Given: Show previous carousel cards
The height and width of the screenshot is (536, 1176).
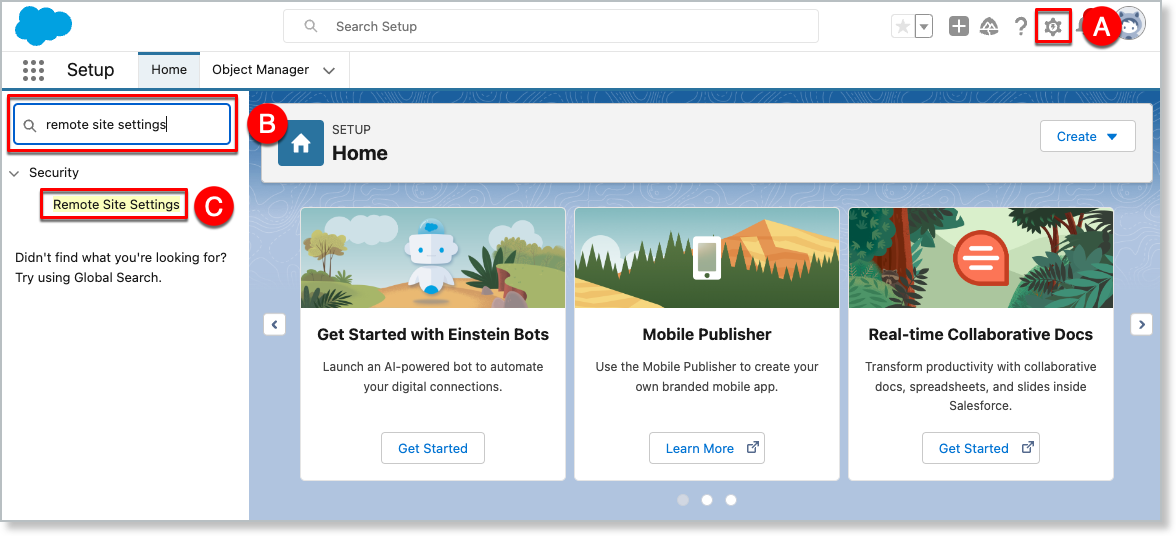Looking at the screenshot, I should pos(274,325).
